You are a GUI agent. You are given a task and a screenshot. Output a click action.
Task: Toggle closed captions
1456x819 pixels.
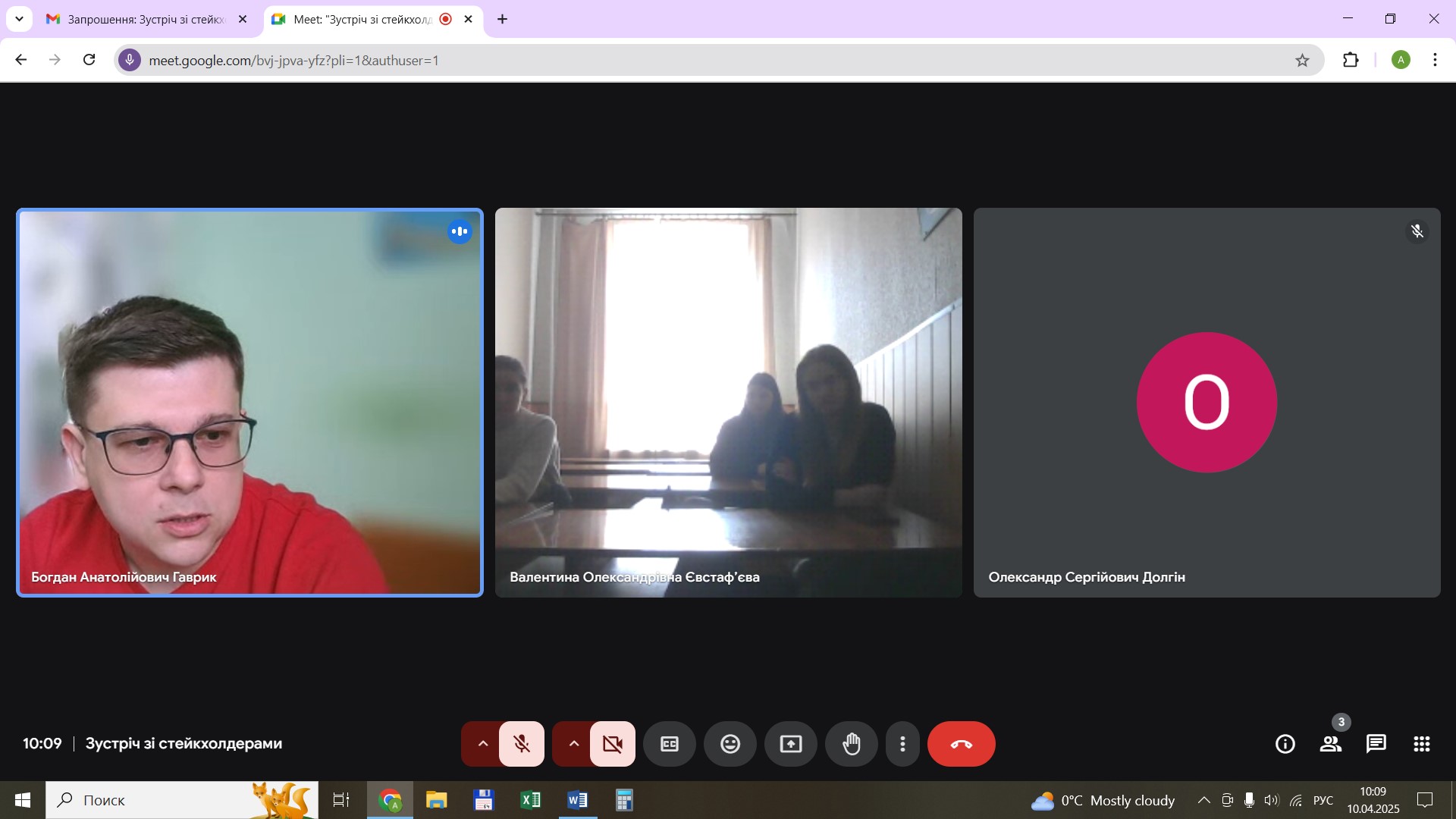pos(670,744)
